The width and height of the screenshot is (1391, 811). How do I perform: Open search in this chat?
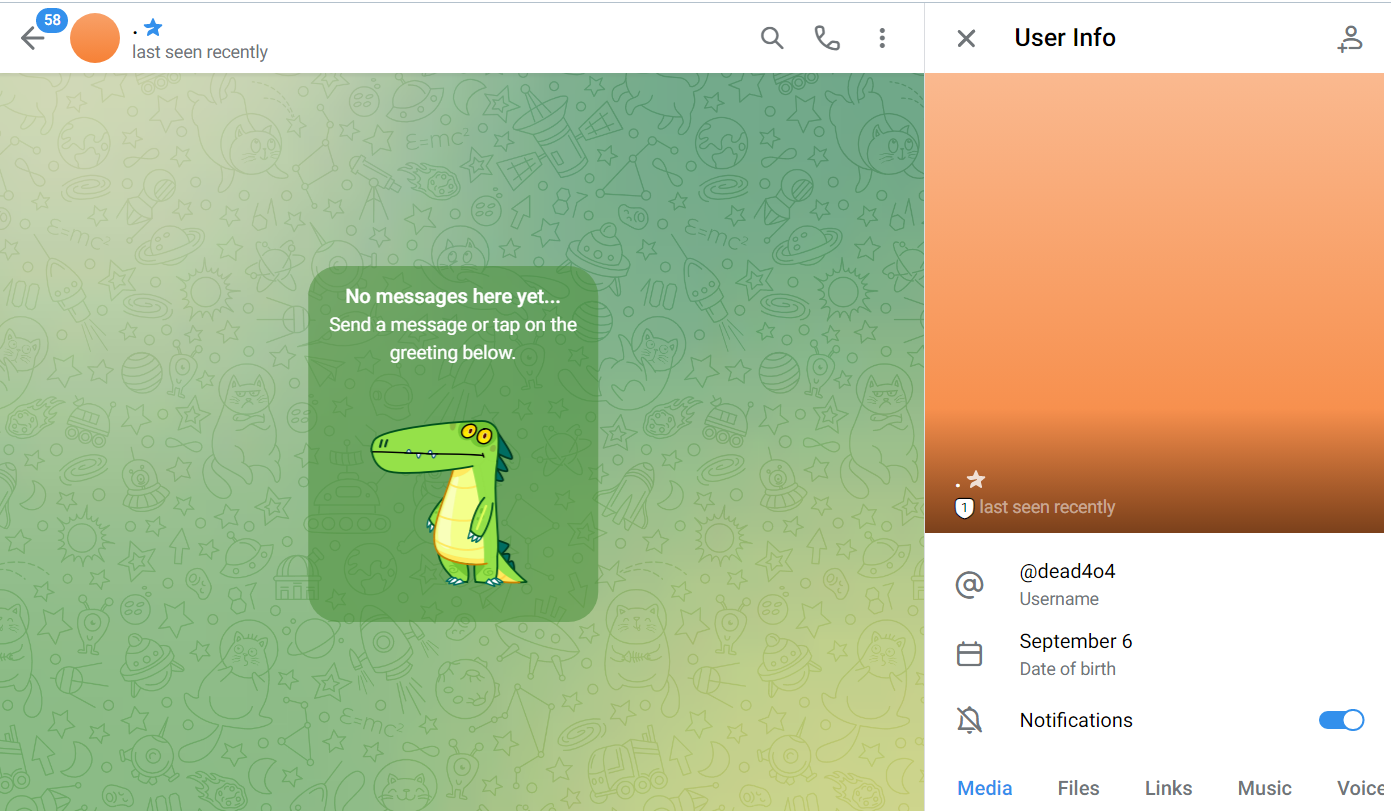coord(771,38)
